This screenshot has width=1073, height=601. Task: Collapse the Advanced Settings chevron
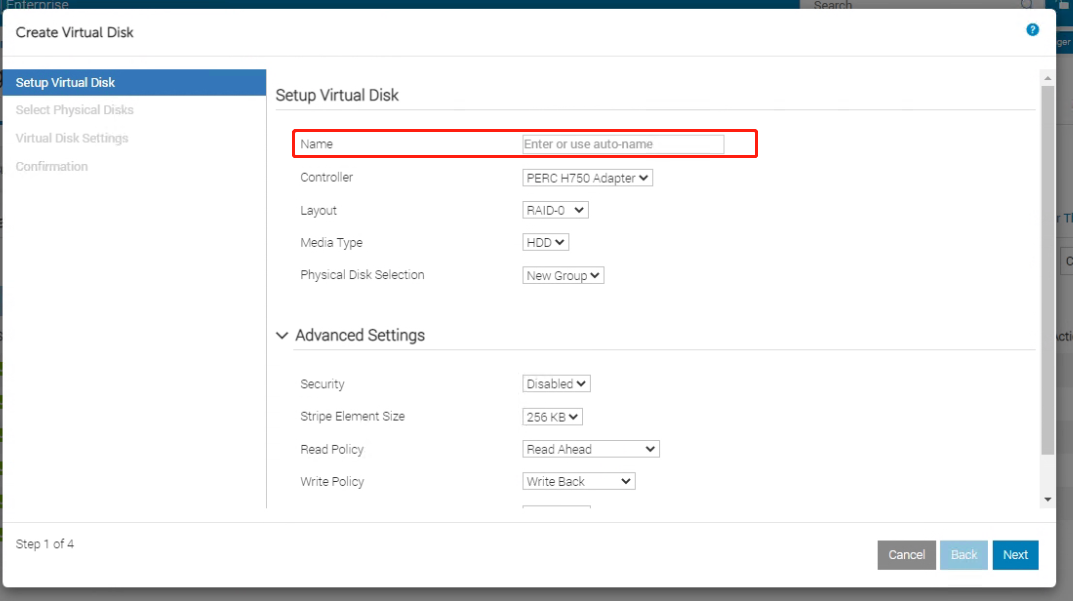[x=283, y=336]
